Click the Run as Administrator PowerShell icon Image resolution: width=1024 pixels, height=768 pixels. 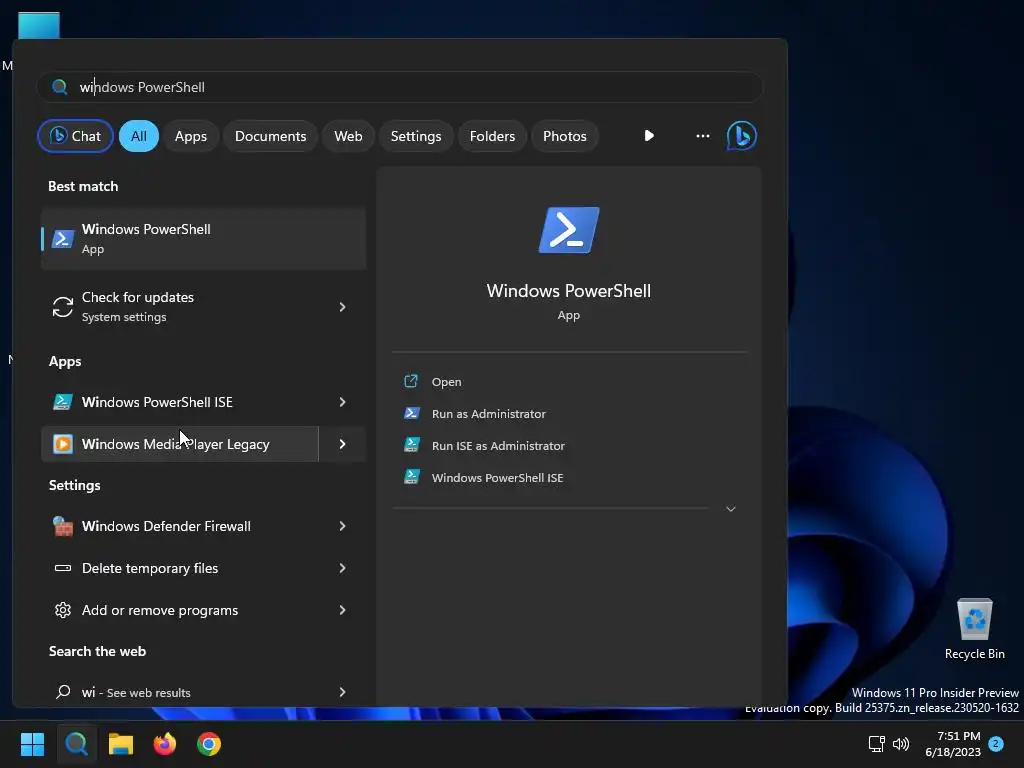coord(411,413)
